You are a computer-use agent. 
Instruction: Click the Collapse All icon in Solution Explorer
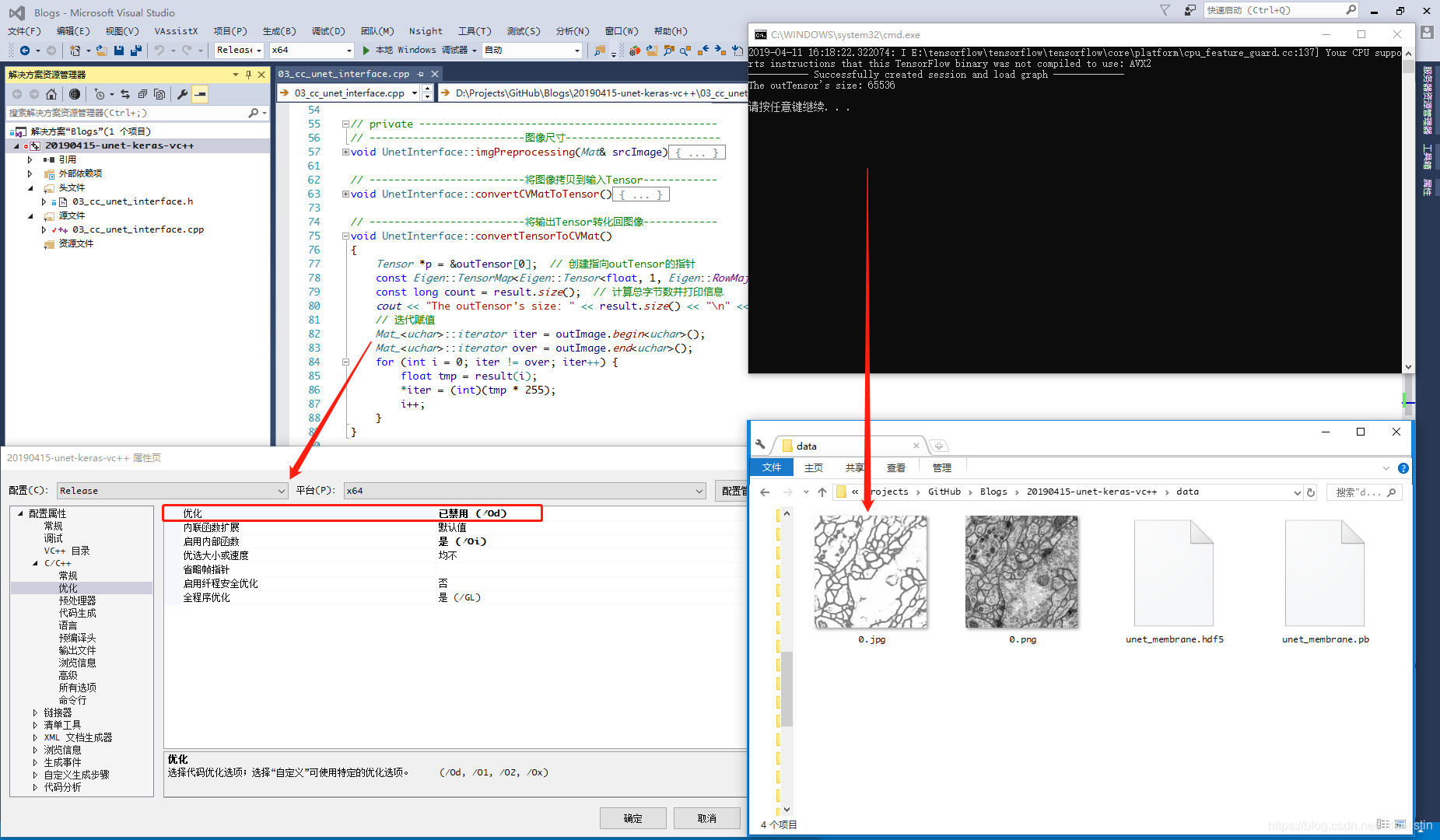point(142,95)
